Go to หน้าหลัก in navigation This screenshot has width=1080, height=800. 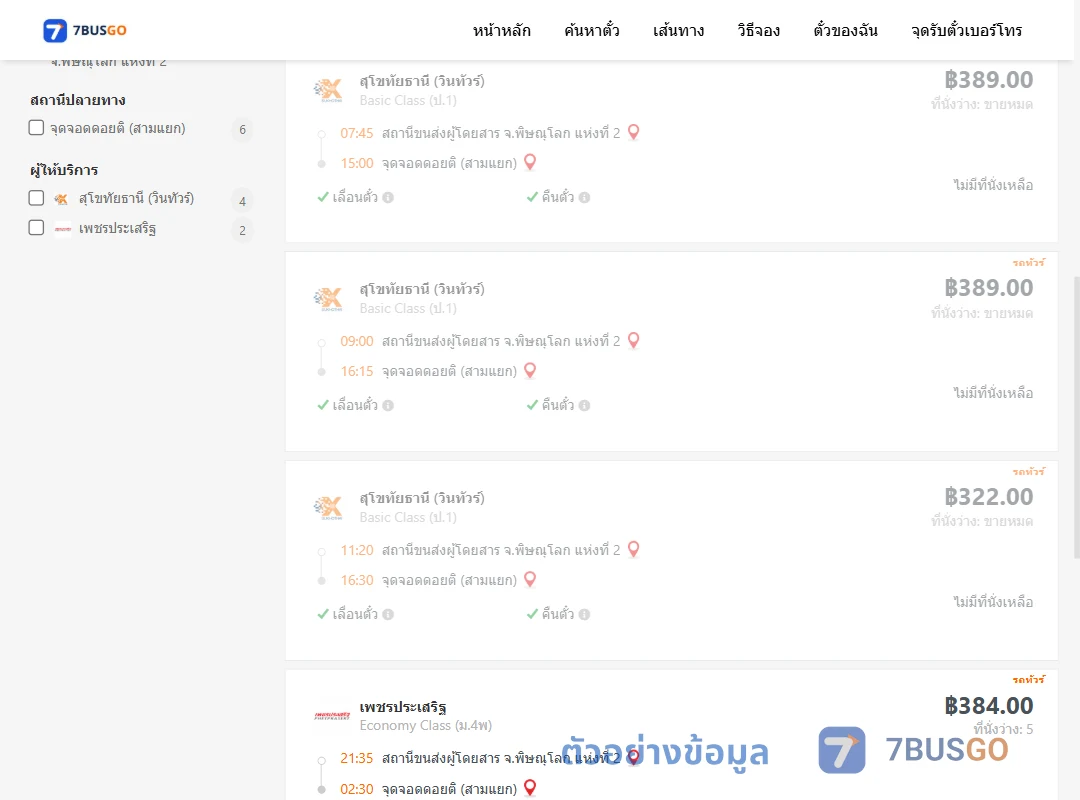(501, 30)
